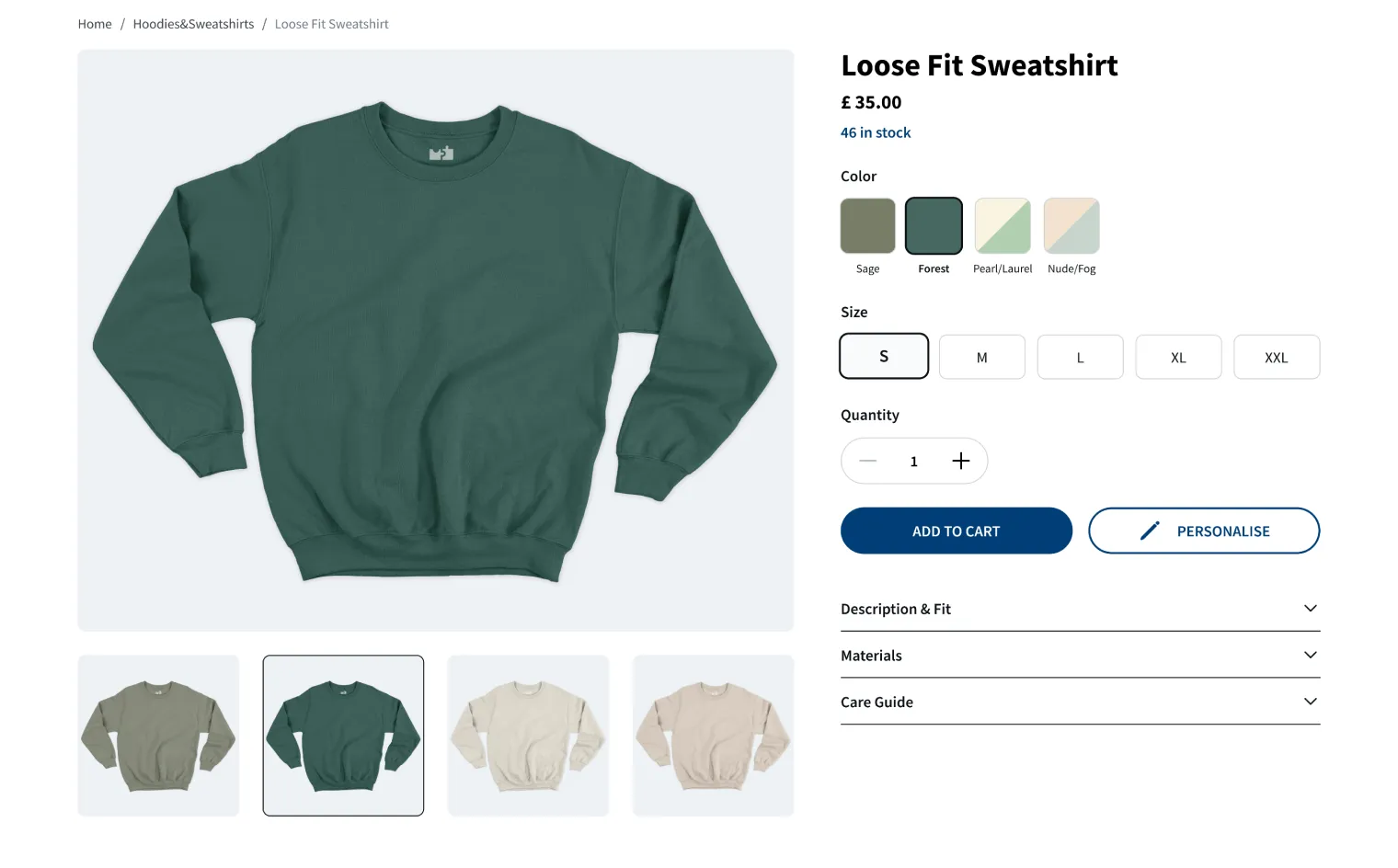This screenshot has height=868, width=1398.
Task: Click the Add to Cart button
Action: click(x=956, y=531)
